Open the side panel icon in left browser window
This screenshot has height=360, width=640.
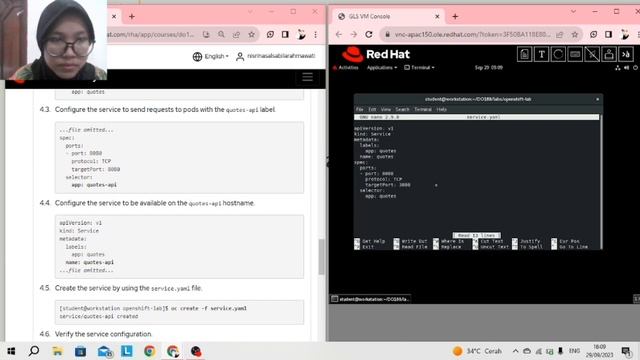[x=285, y=35]
